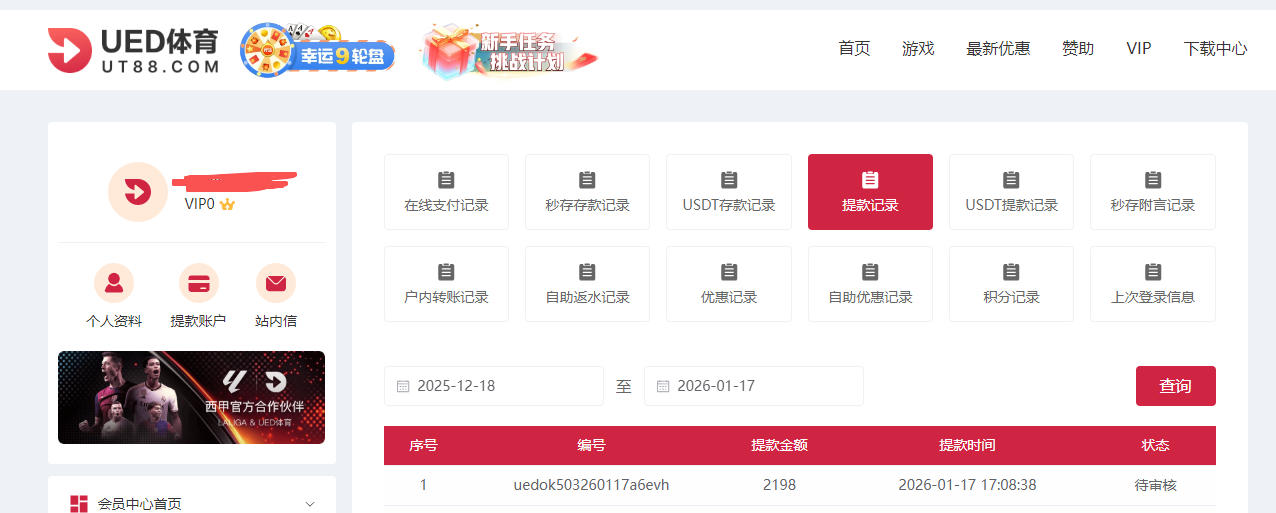1276x513 pixels.
Task: Click the user avatar icon
Action: 137,192
